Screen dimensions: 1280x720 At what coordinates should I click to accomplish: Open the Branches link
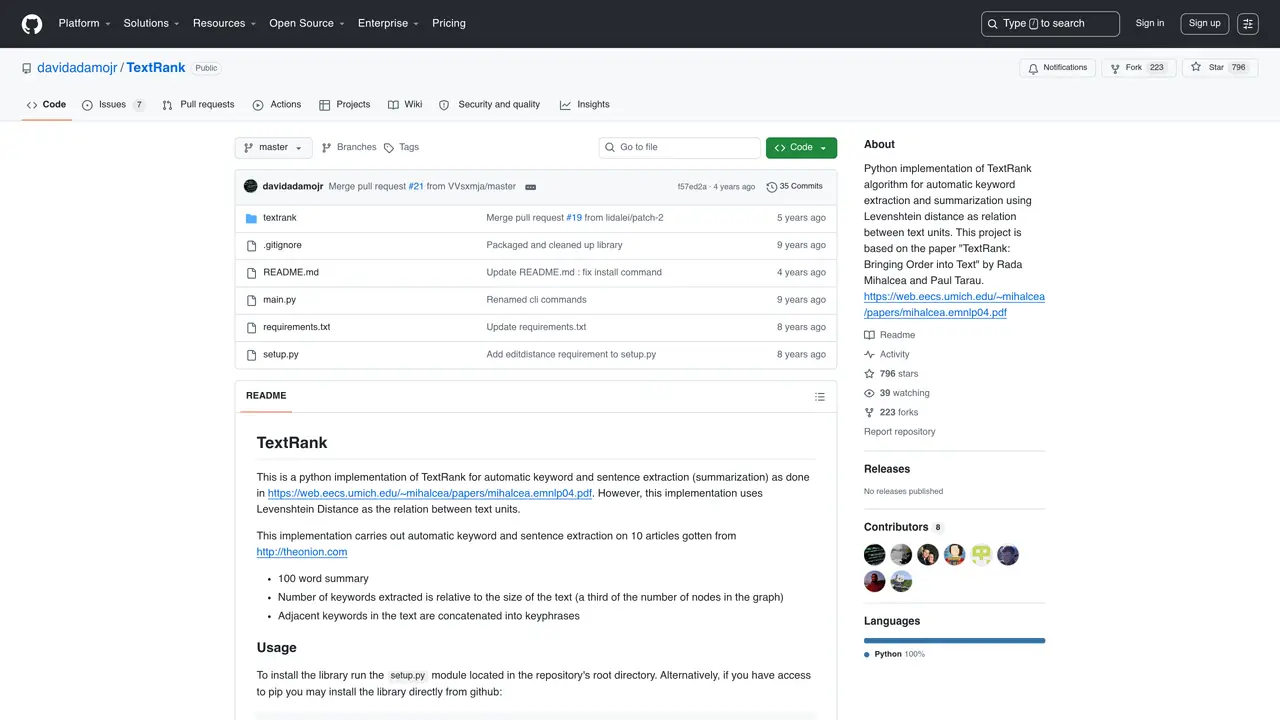point(349,148)
